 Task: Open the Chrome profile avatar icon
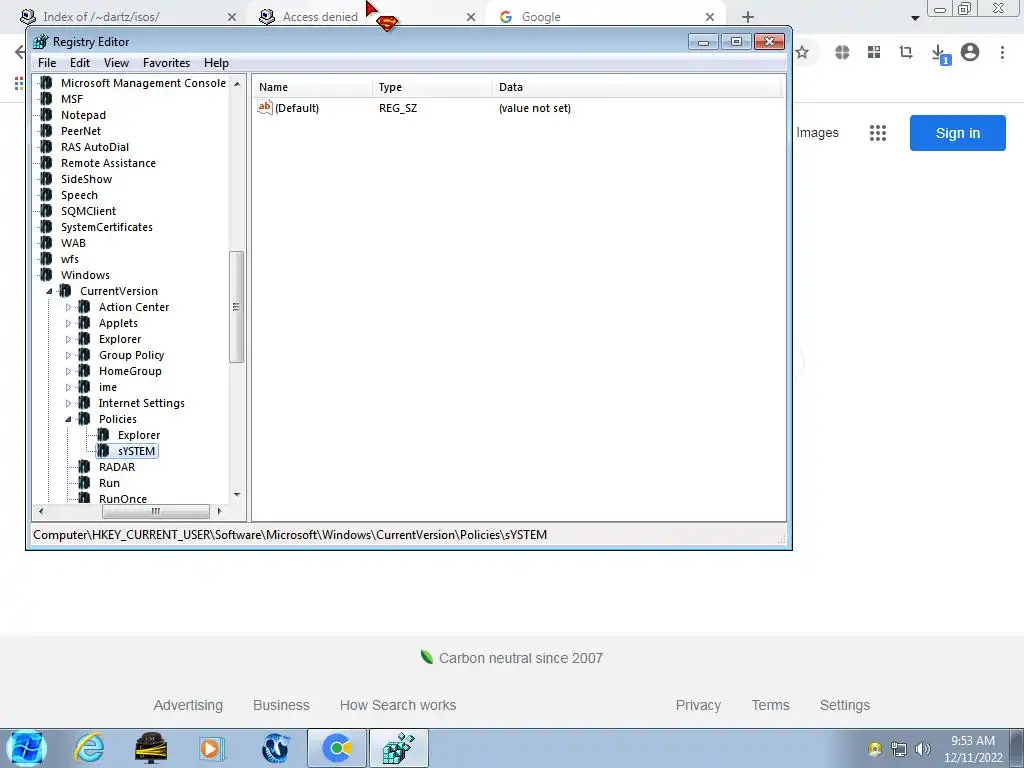pos(970,52)
